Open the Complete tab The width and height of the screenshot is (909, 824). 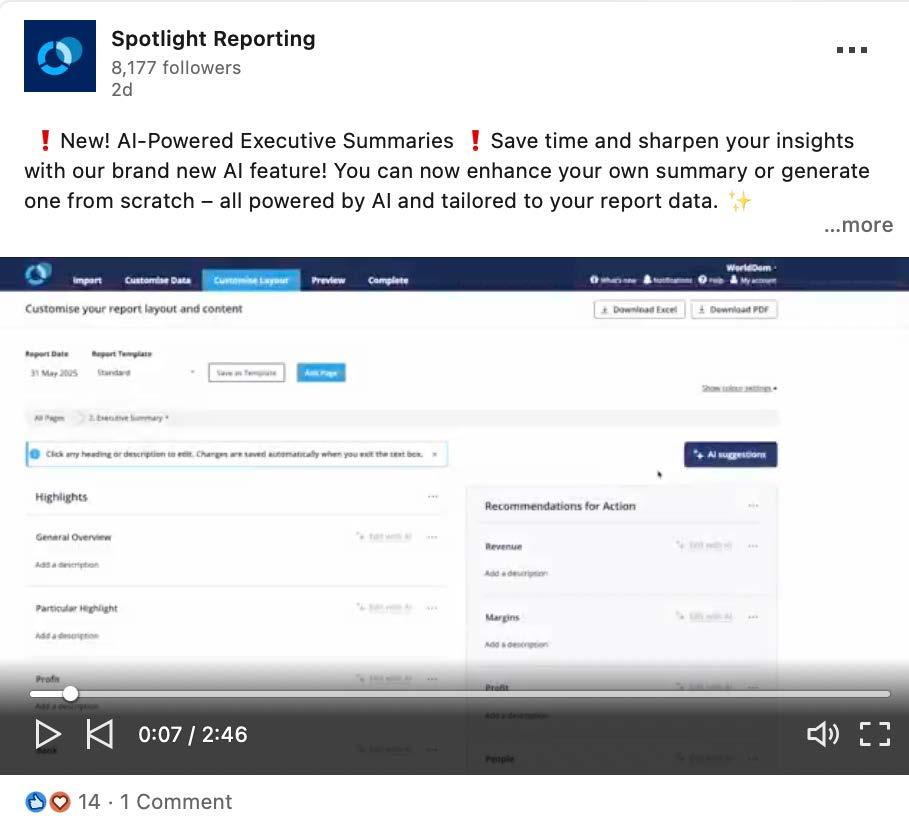tap(388, 281)
